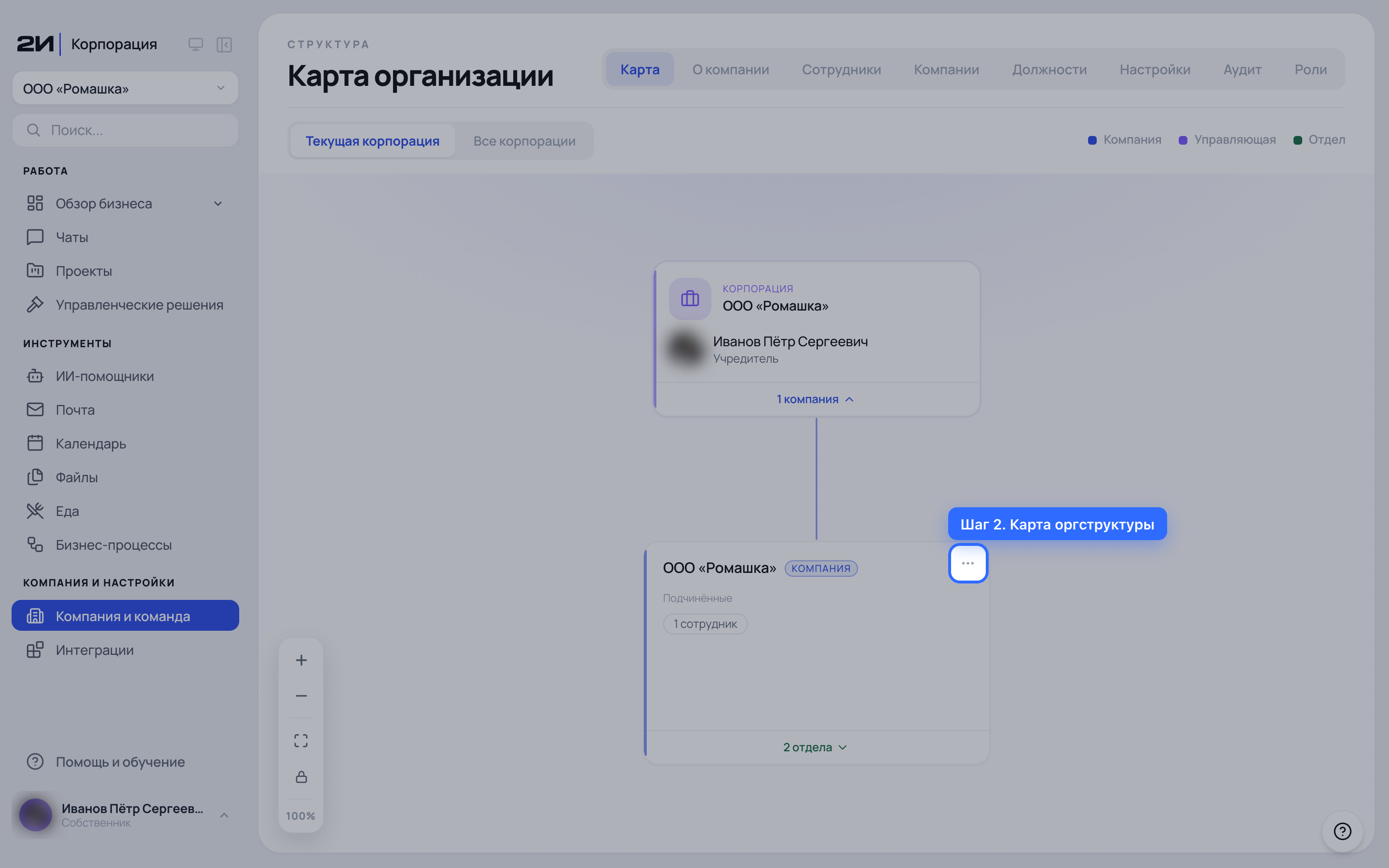Select Текущая корпорация view toggle
The height and width of the screenshot is (868, 1389).
click(372, 141)
